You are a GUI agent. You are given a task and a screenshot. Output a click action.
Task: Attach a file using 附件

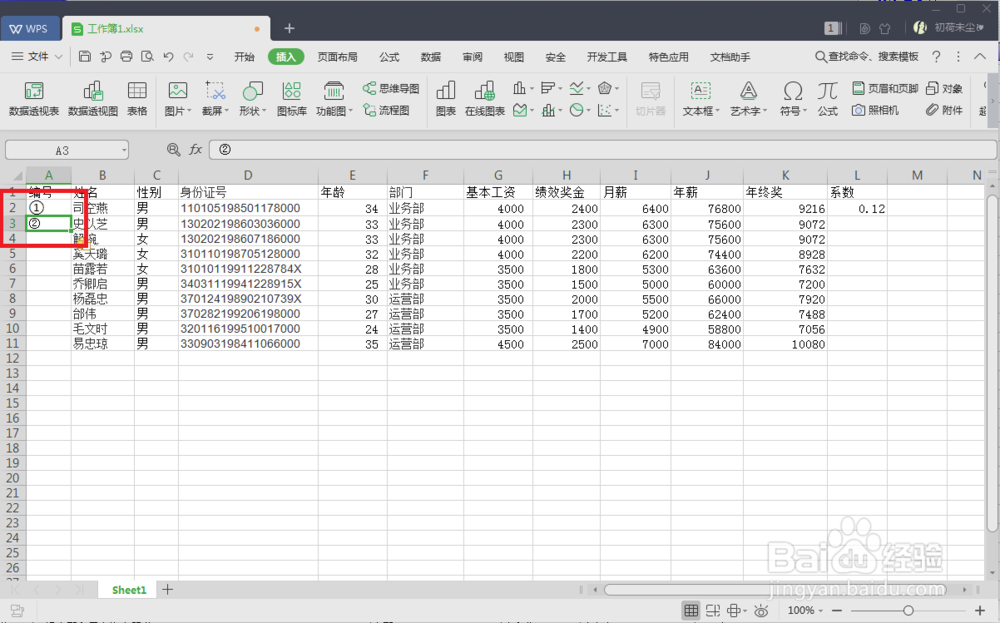(x=944, y=110)
